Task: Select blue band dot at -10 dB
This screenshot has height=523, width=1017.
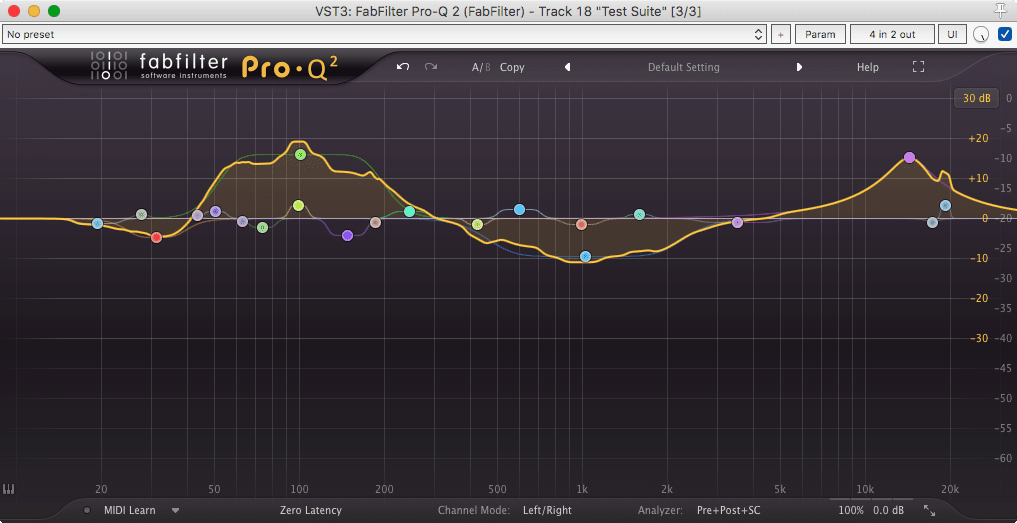Action: click(x=585, y=256)
